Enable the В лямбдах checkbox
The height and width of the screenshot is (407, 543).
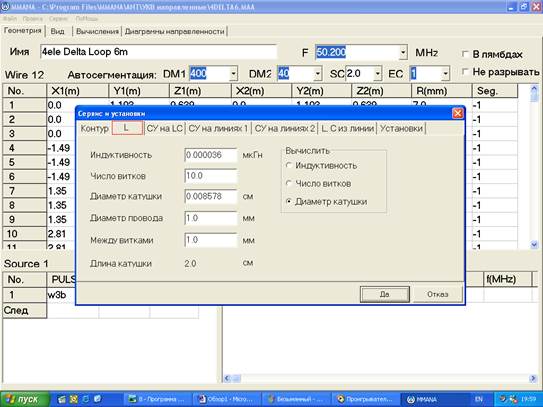click(x=465, y=54)
